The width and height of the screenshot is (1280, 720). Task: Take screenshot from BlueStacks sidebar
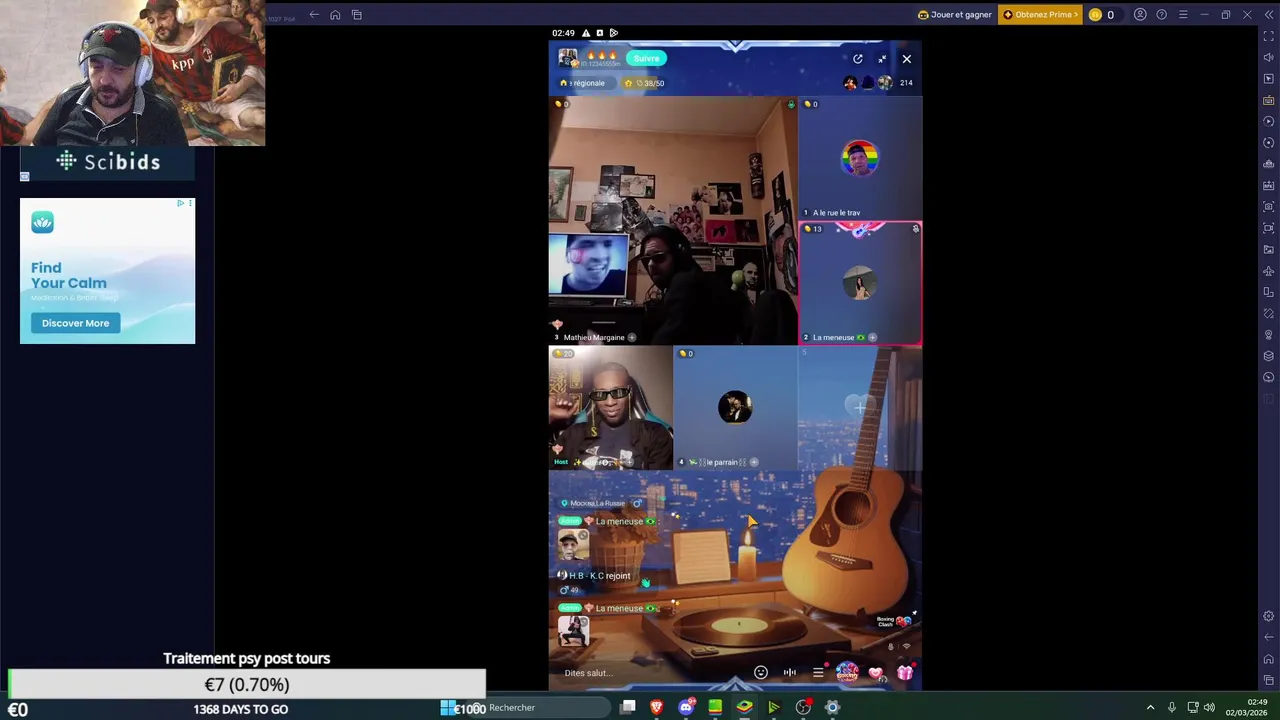click(x=1269, y=207)
